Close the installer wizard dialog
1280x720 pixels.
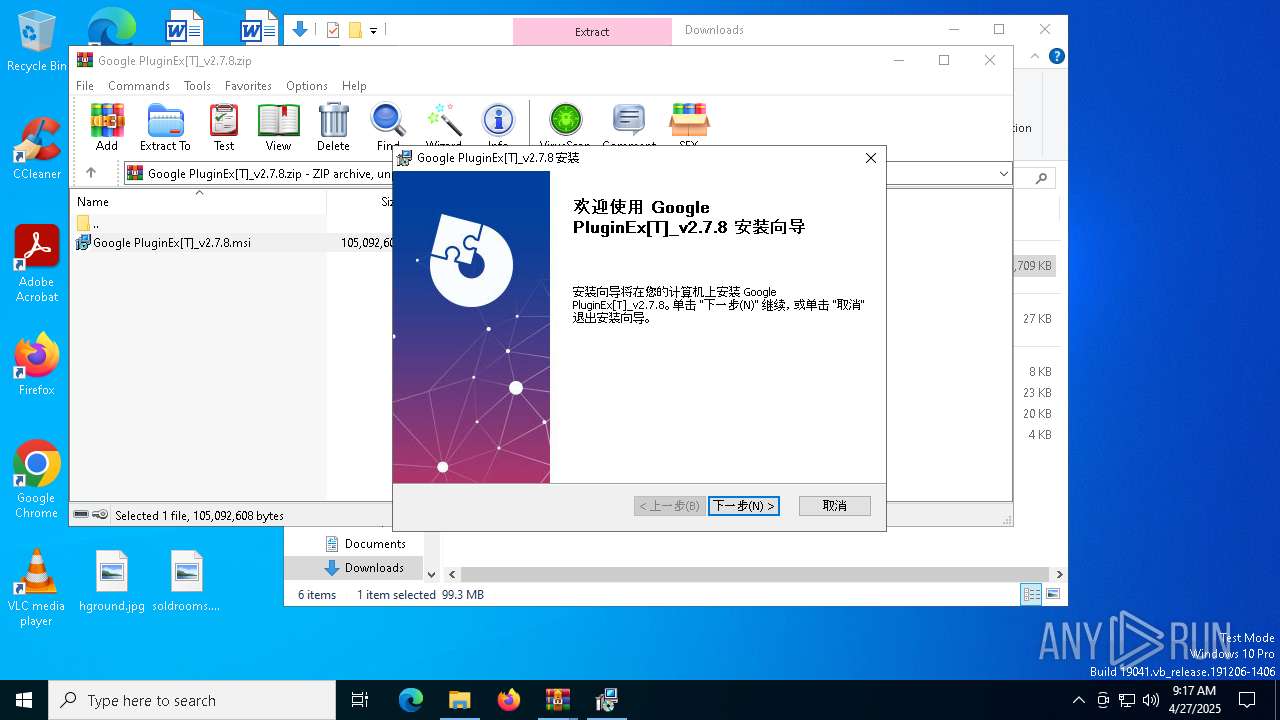[870, 158]
